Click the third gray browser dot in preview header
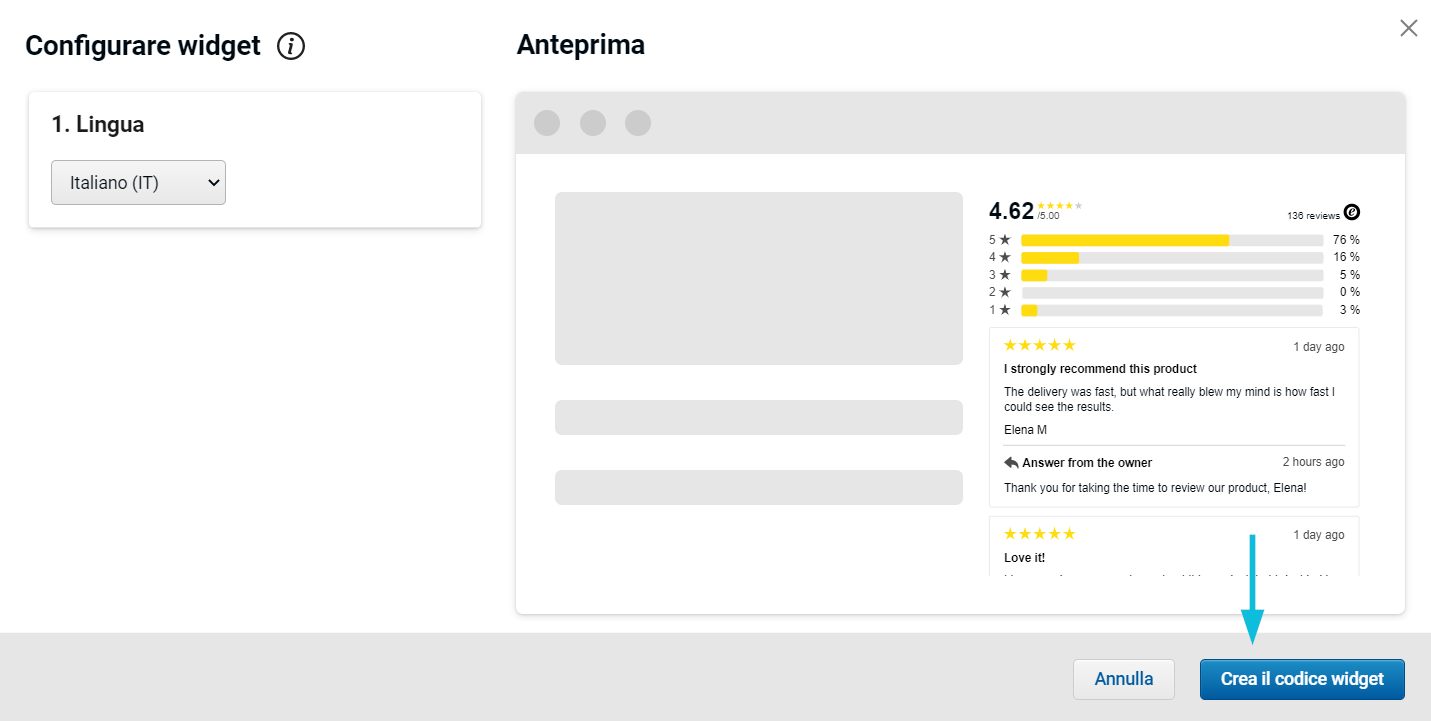 click(x=638, y=123)
